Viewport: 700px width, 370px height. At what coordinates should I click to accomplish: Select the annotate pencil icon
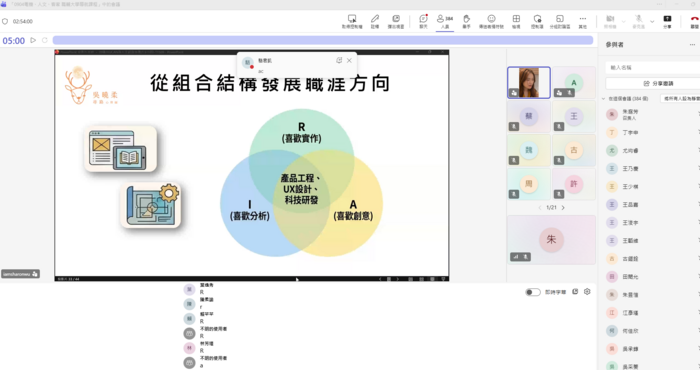[x=375, y=18]
